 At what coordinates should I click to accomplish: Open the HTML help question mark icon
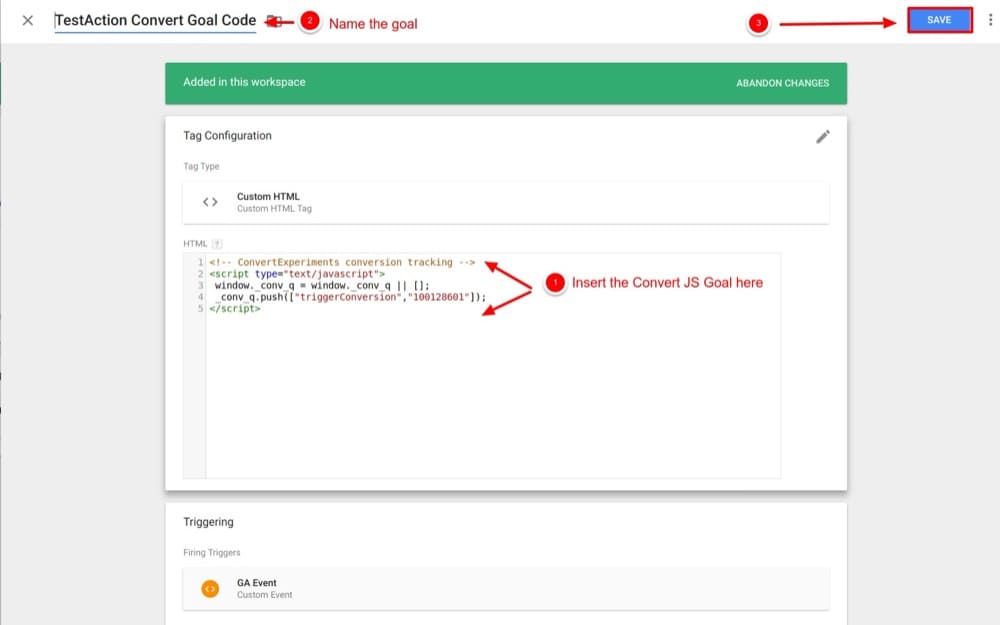coord(217,244)
